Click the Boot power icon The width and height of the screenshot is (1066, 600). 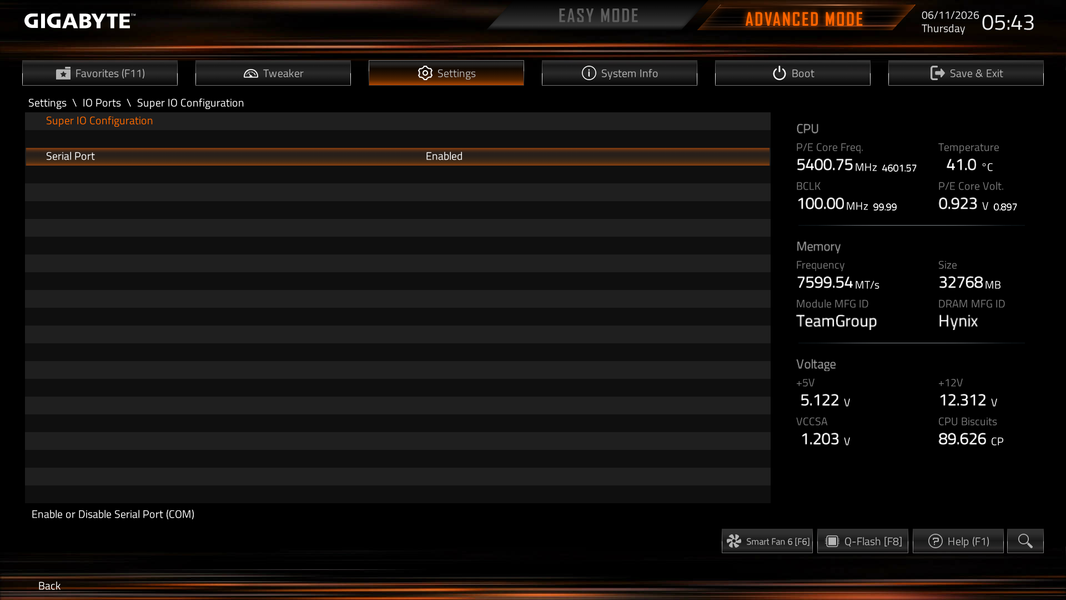pyautogui.click(x=779, y=73)
